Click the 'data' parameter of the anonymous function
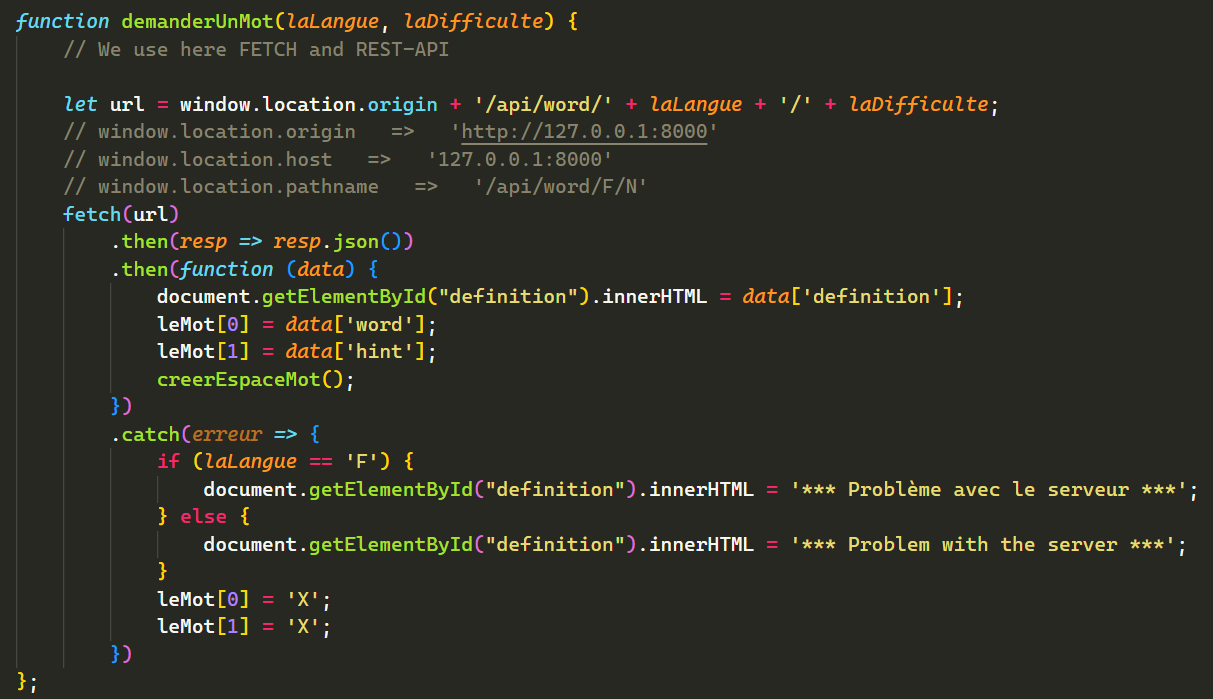Image resolution: width=1213 pixels, height=699 pixels. tap(320, 269)
